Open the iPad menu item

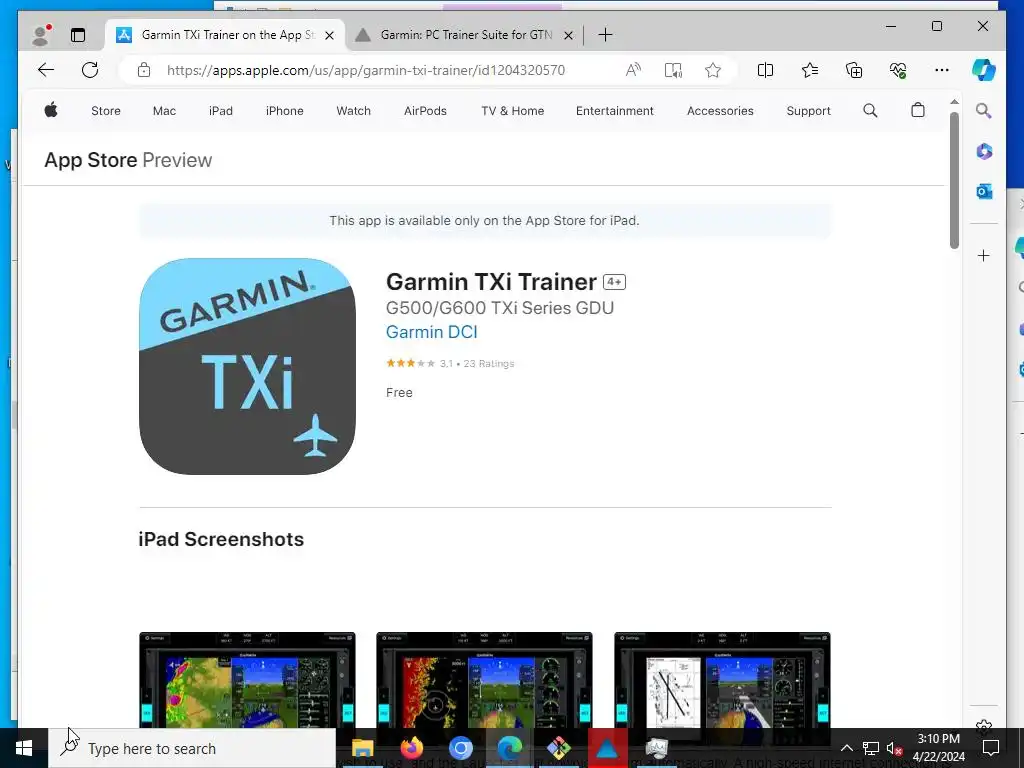[x=221, y=111]
